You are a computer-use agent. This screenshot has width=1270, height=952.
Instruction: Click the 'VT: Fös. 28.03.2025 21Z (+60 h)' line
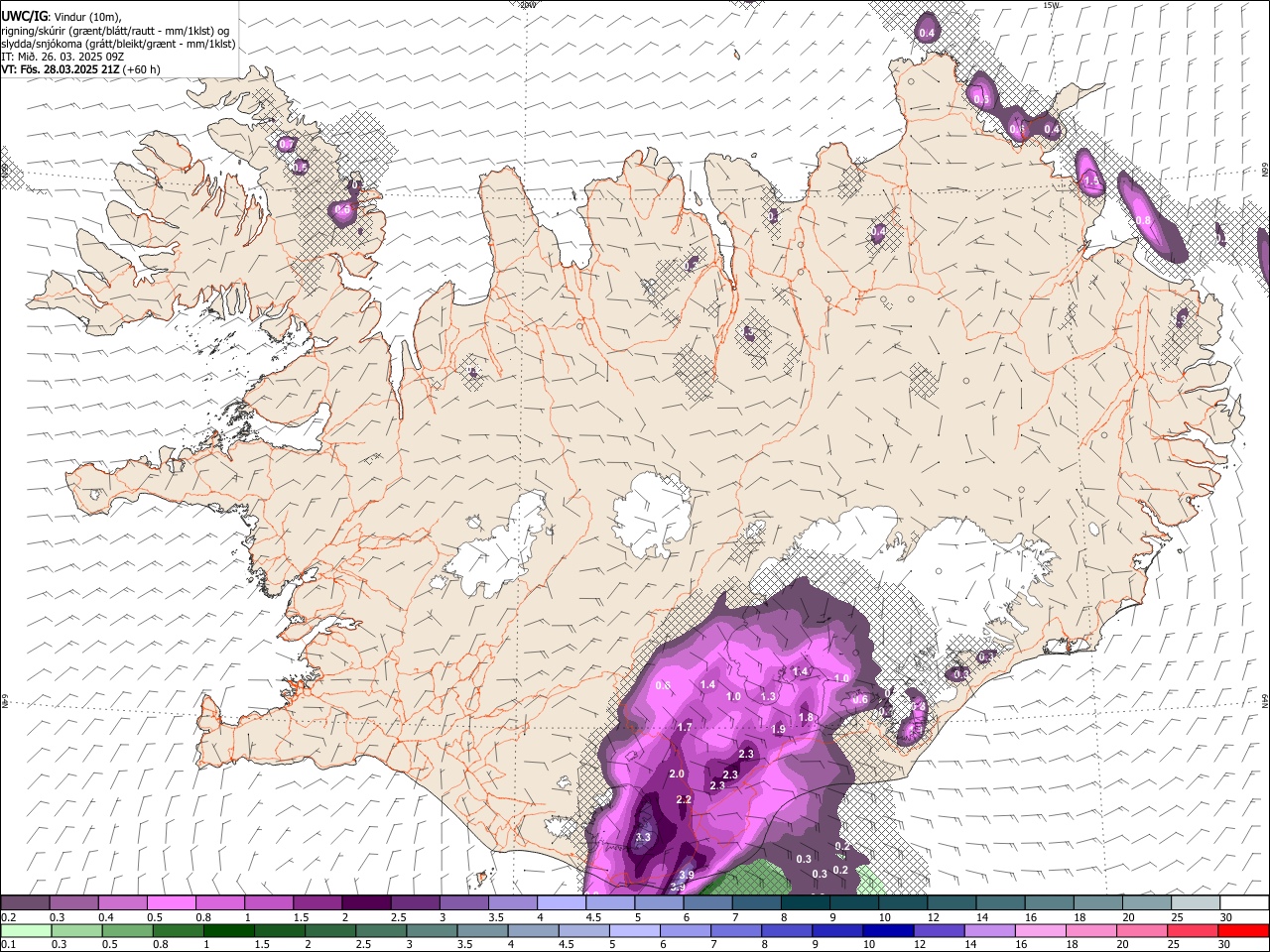[80, 69]
